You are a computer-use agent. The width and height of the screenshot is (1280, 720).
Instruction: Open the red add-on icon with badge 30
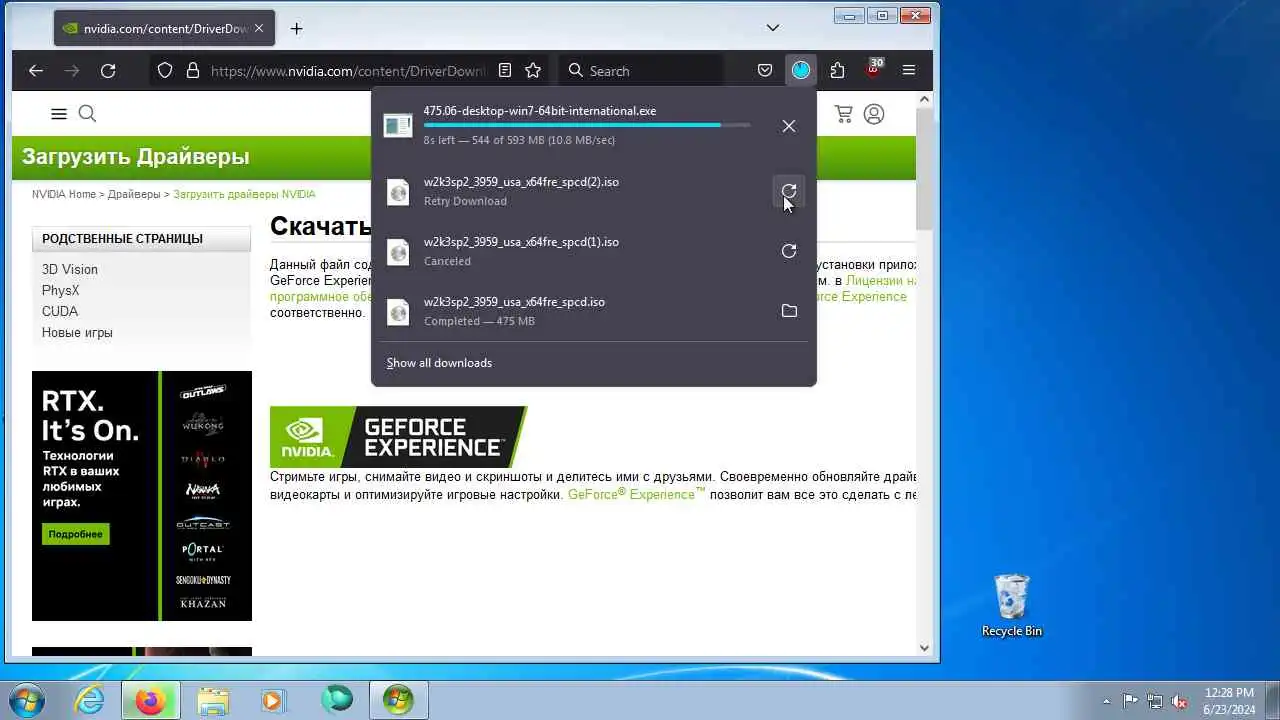(x=873, y=69)
